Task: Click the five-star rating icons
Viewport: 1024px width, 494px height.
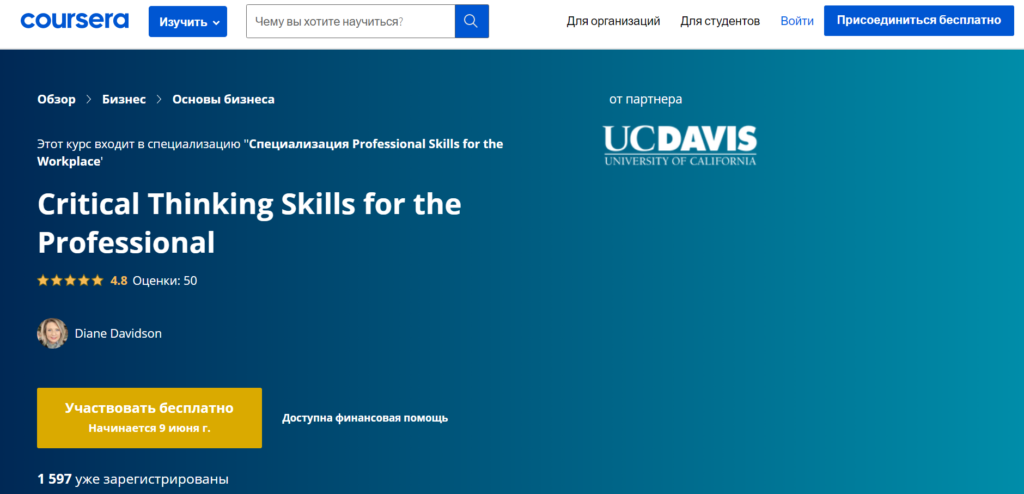Action: 70,281
